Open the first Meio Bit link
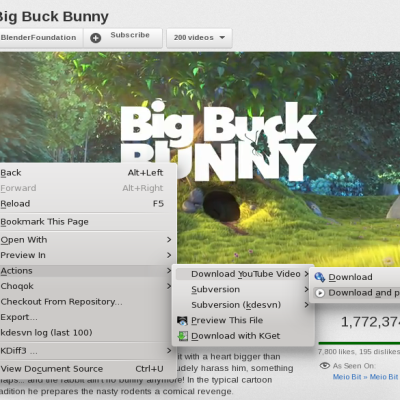Screen dimensions: 400x400 (347, 377)
